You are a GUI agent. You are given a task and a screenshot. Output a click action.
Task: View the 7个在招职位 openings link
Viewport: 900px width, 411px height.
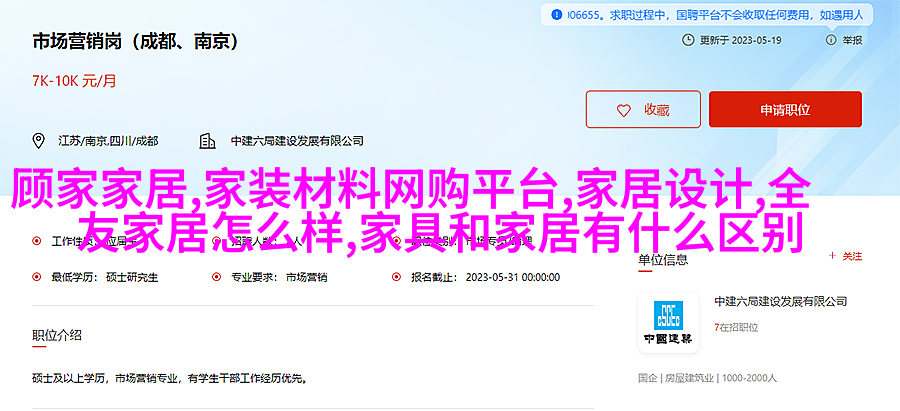click(736, 328)
